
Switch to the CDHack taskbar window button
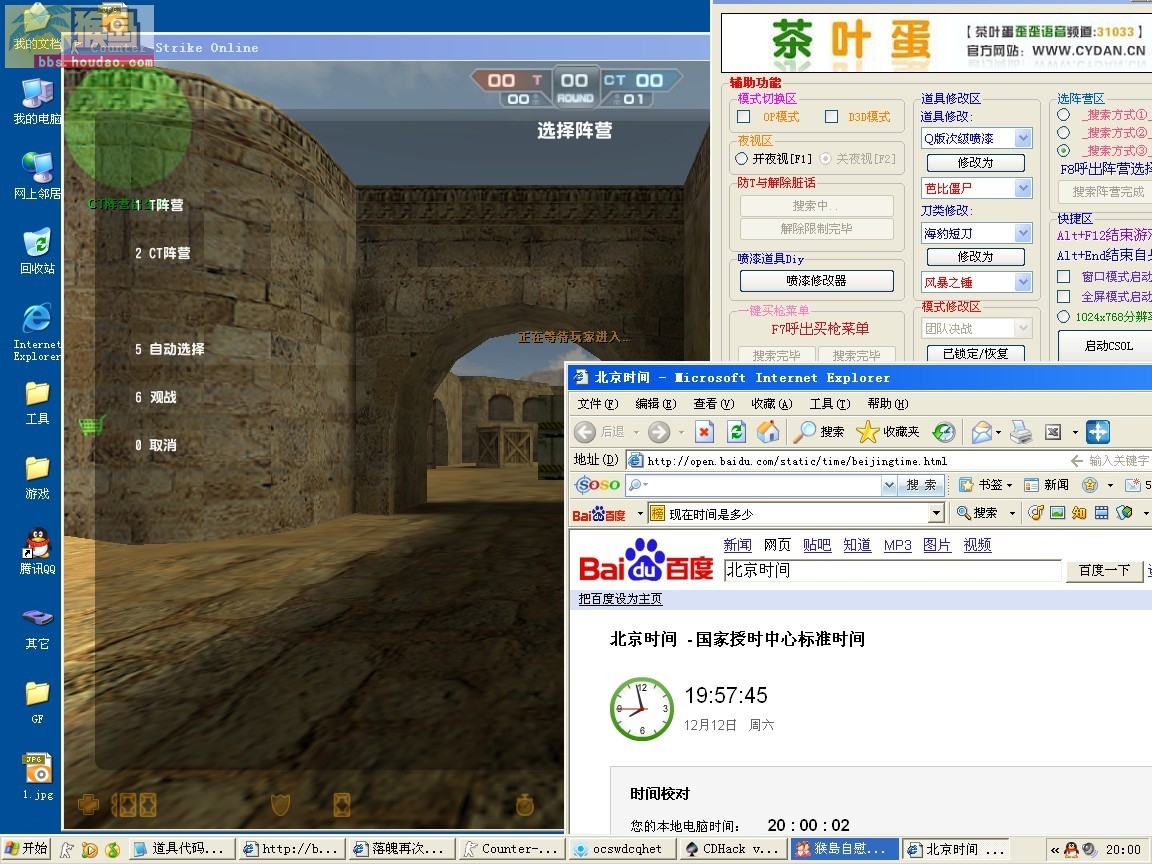tap(732, 849)
